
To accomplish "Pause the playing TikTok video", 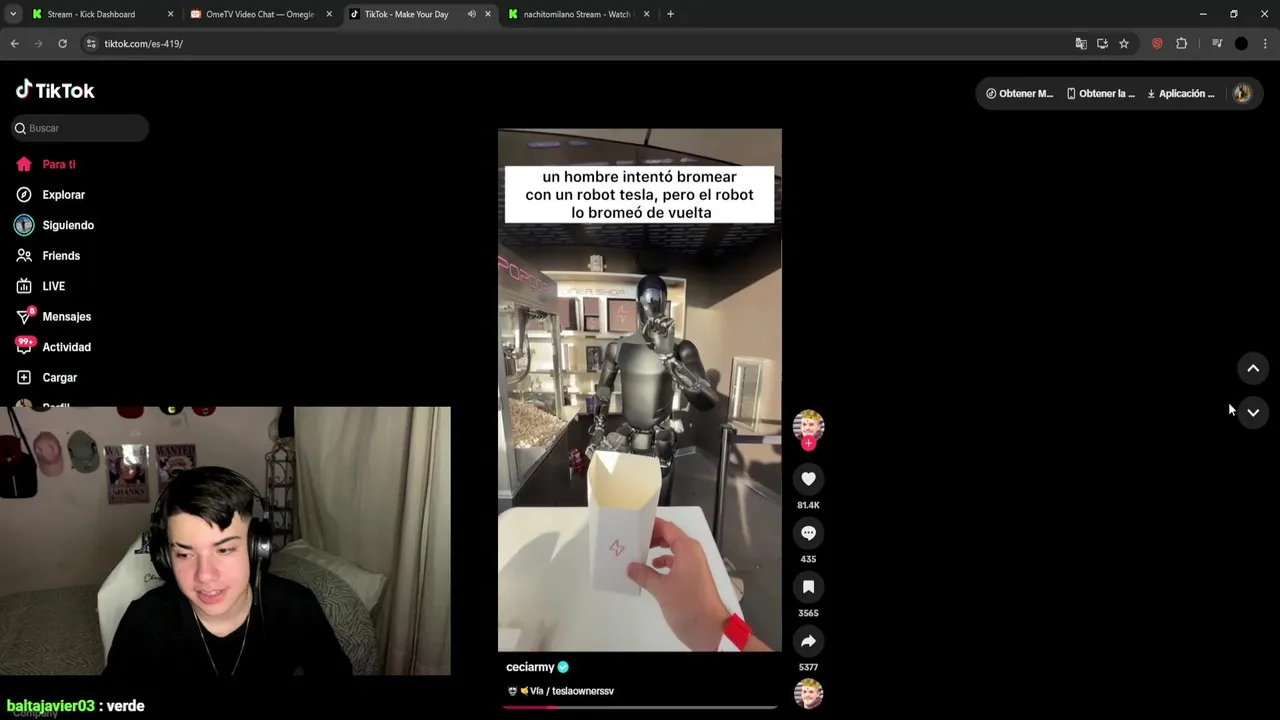I will (640, 390).
